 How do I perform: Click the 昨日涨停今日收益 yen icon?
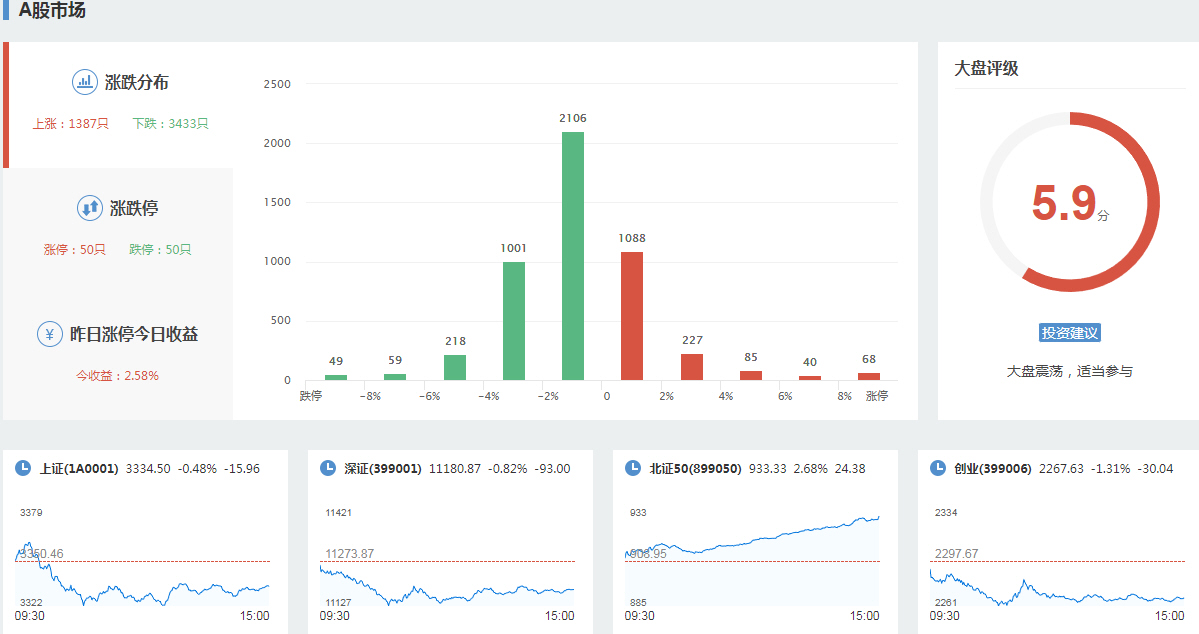coord(50,334)
